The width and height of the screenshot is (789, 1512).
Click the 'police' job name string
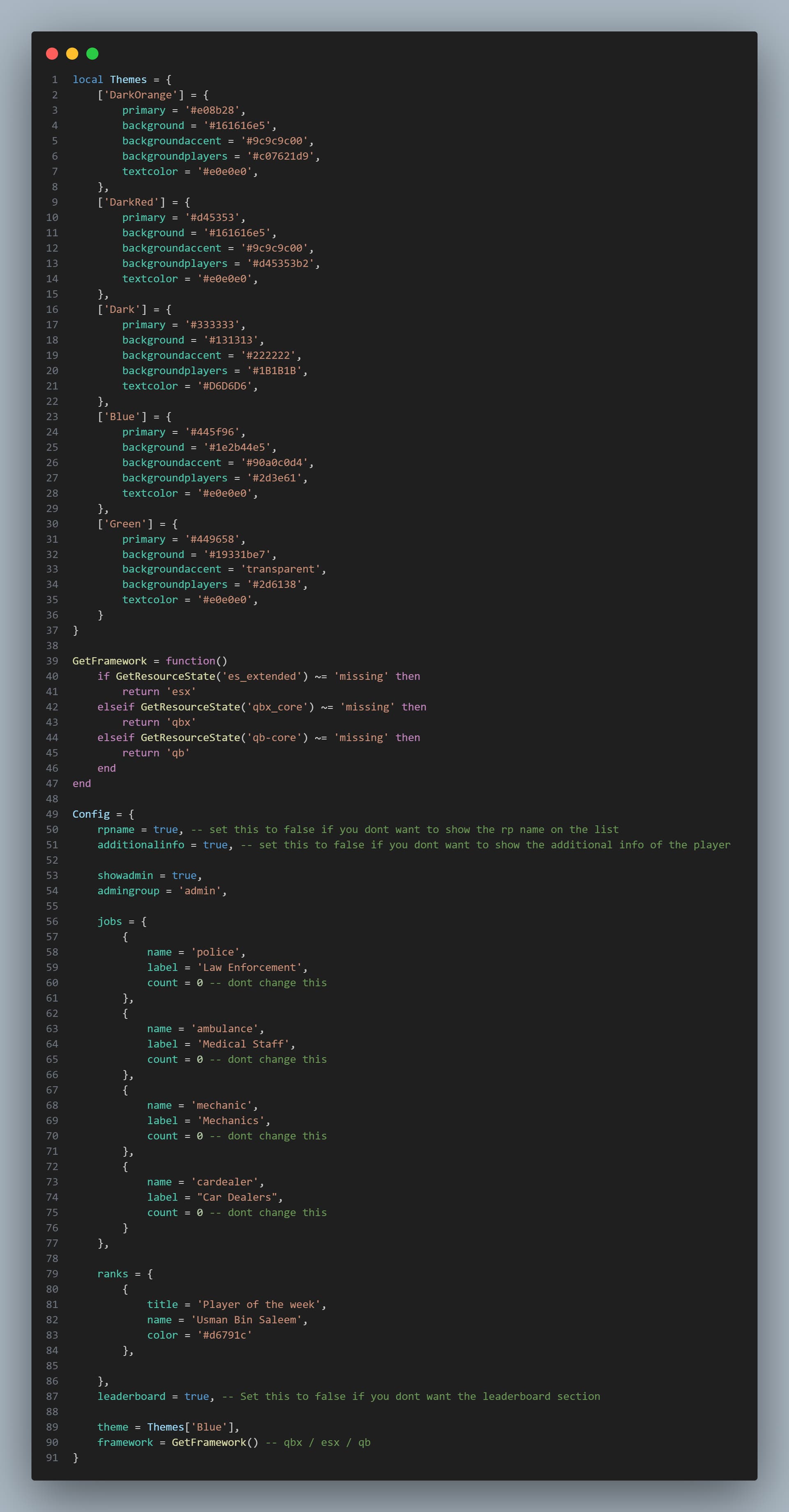[x=215, y=952]
